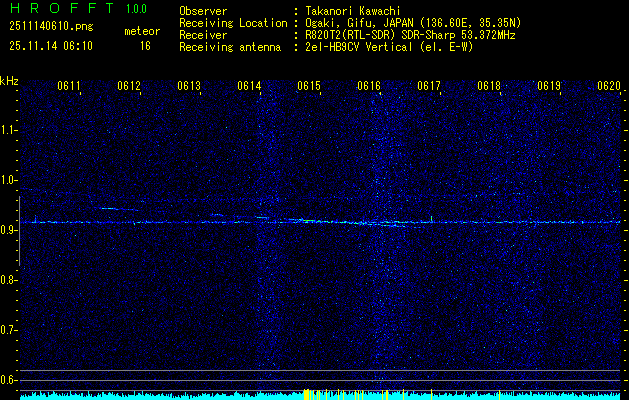Click the 'Receiving Location' field label

pos(233,23)
